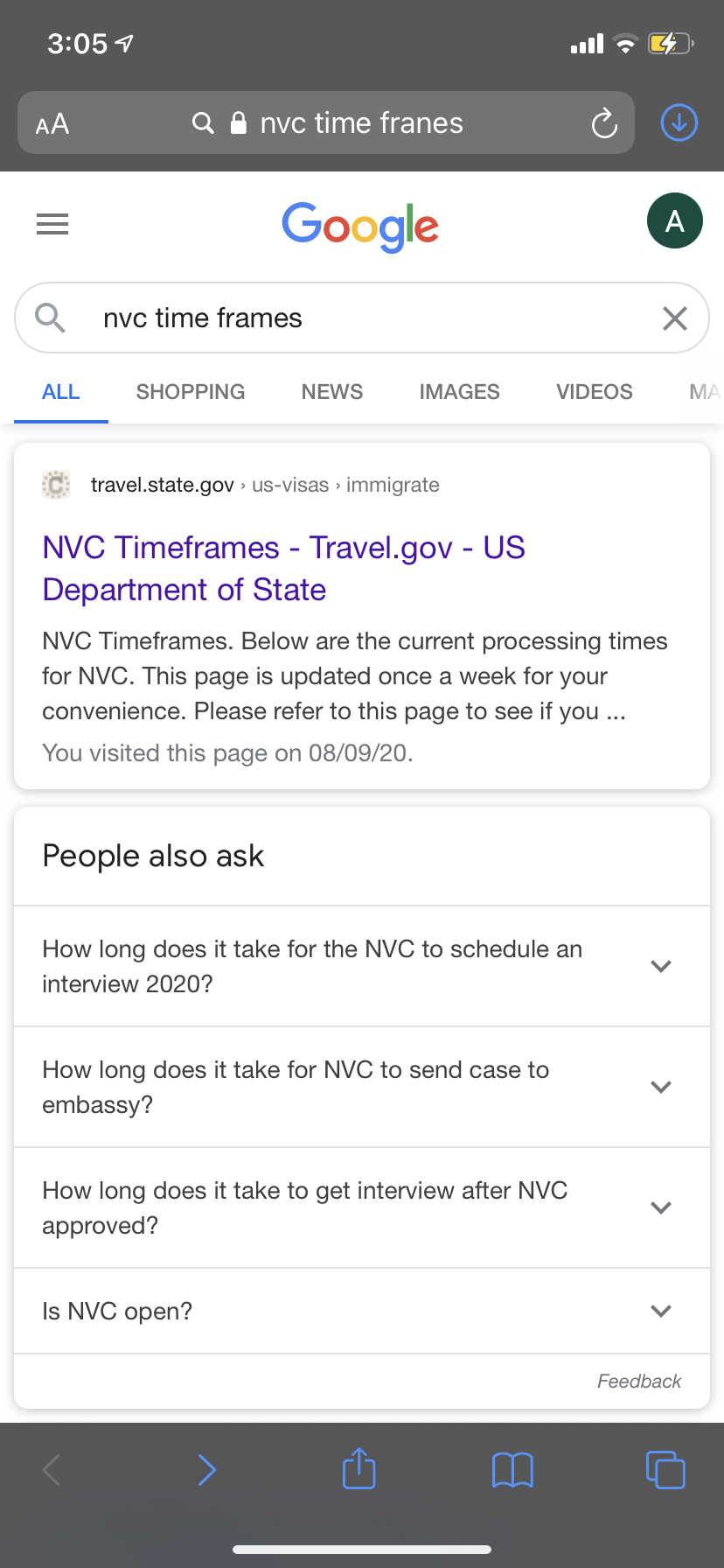Open the Google hamburger menu
Viewport: 724px width, 1568px height.
[x=52, y=224]
